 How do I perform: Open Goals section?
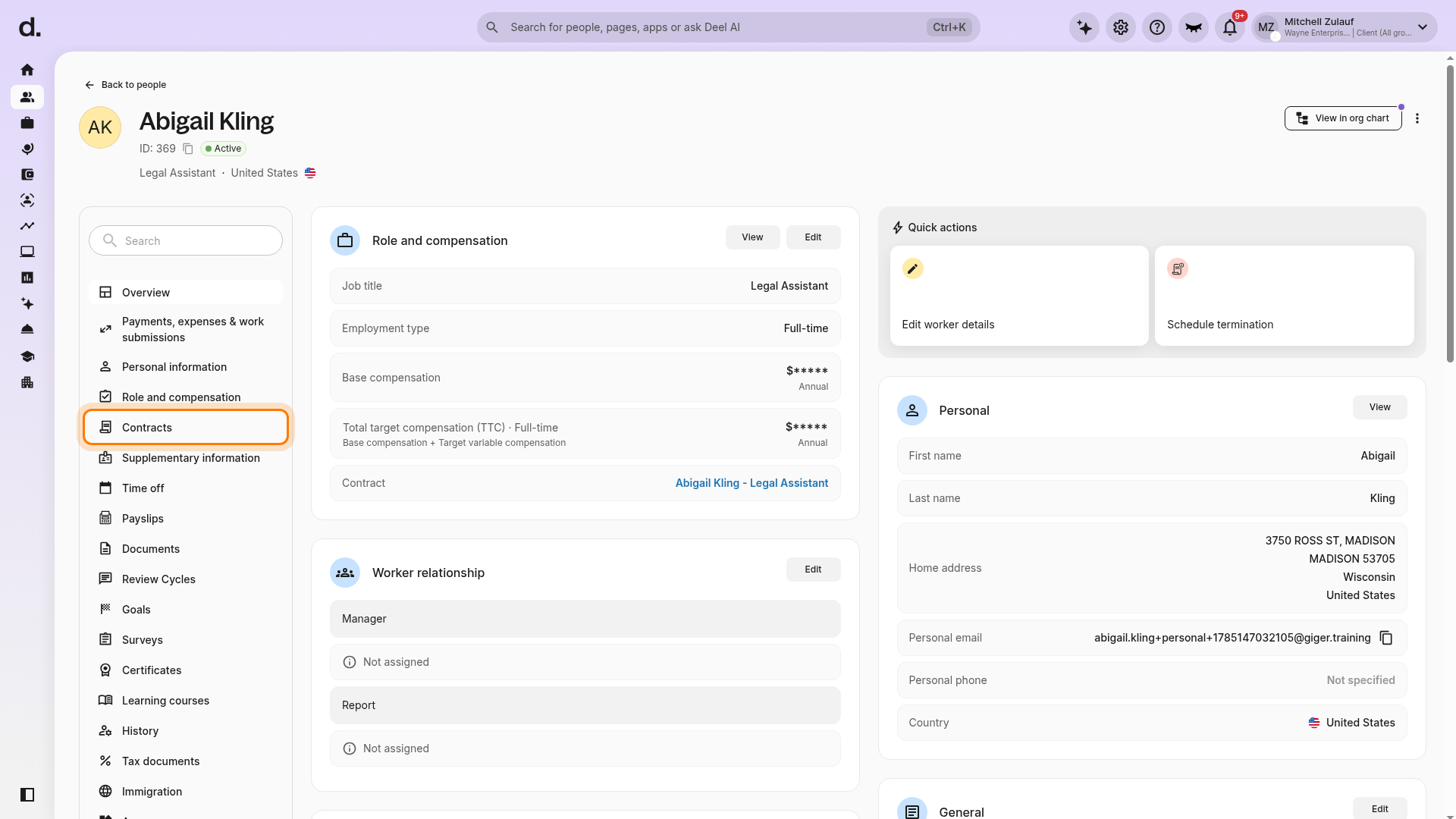tap(186, 610)
